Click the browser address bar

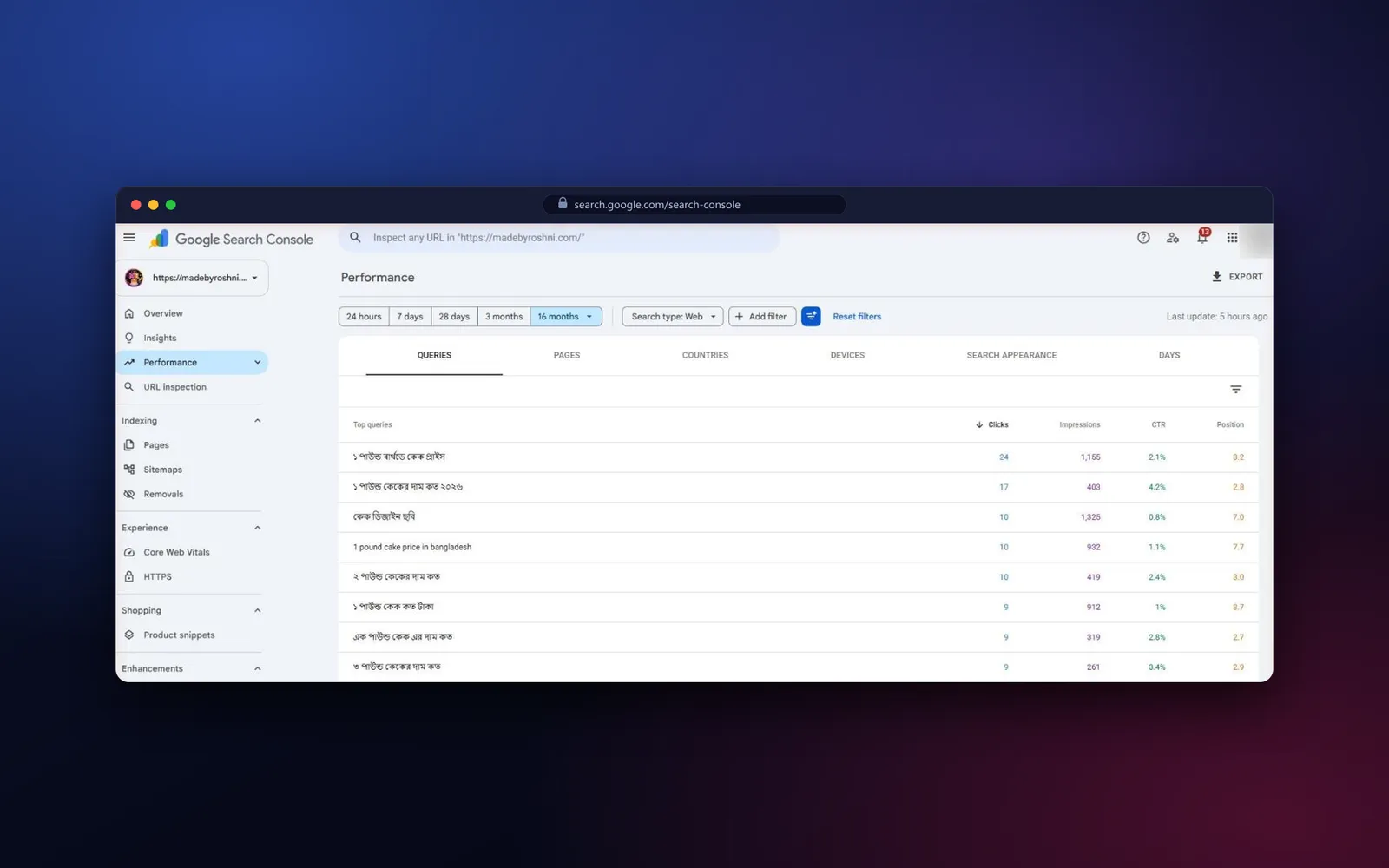[694, 205]
